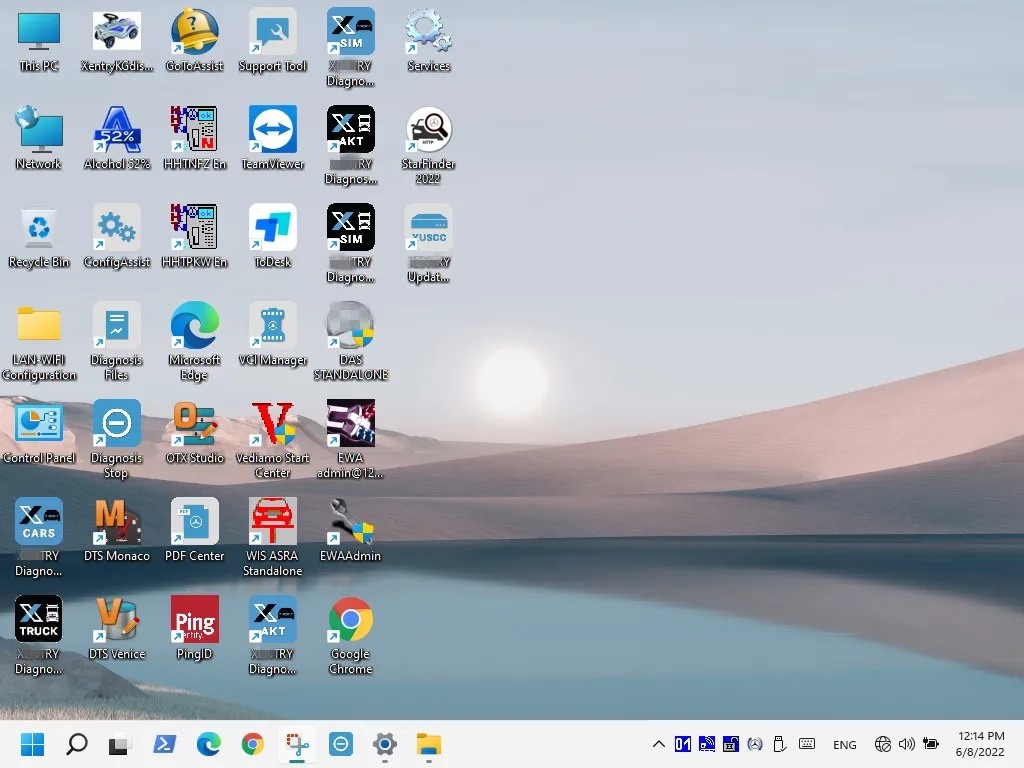The height and width of the screenshot is (768, 1024).
Task: Open TeamViewer desktop shortcut
Action: pyautogui.click(x=272, y=131)
